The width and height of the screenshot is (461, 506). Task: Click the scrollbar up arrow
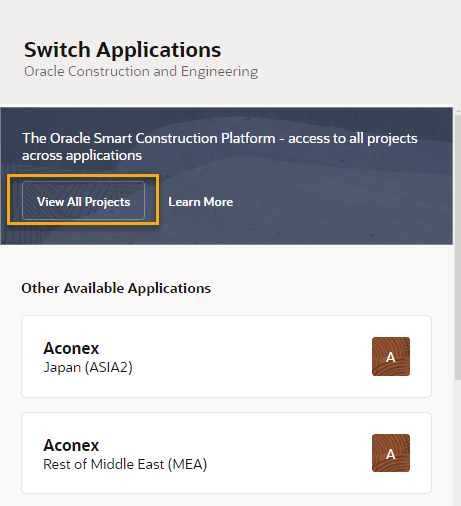(x=457, y=110)
